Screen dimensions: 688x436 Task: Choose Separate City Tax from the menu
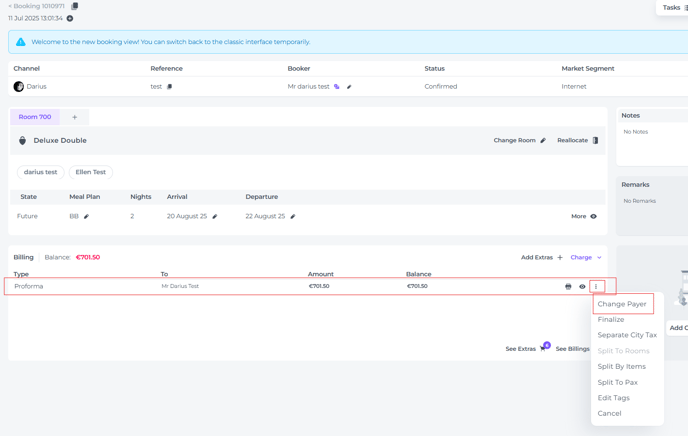pyautogui.click(x=627, y=335)
